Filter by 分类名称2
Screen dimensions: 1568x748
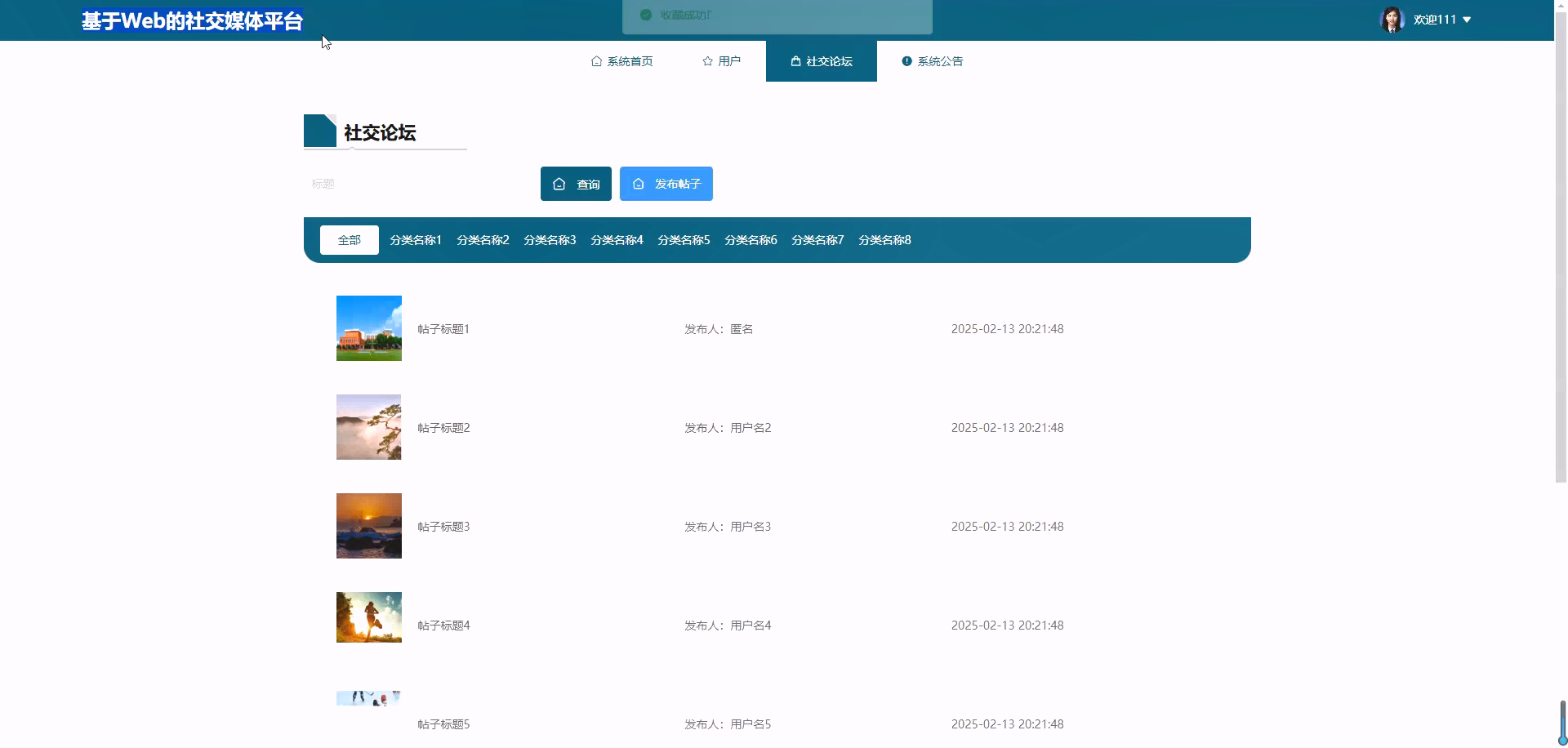click(483, 240)
